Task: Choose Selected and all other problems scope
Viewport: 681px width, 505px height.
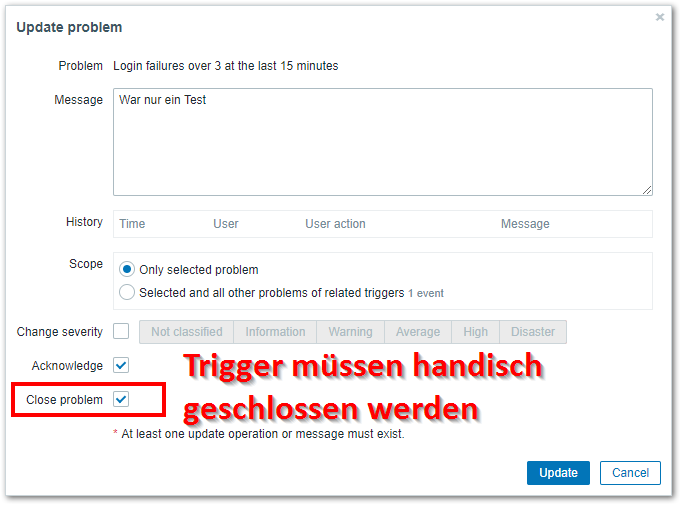Action: click(x=127, y=293)
